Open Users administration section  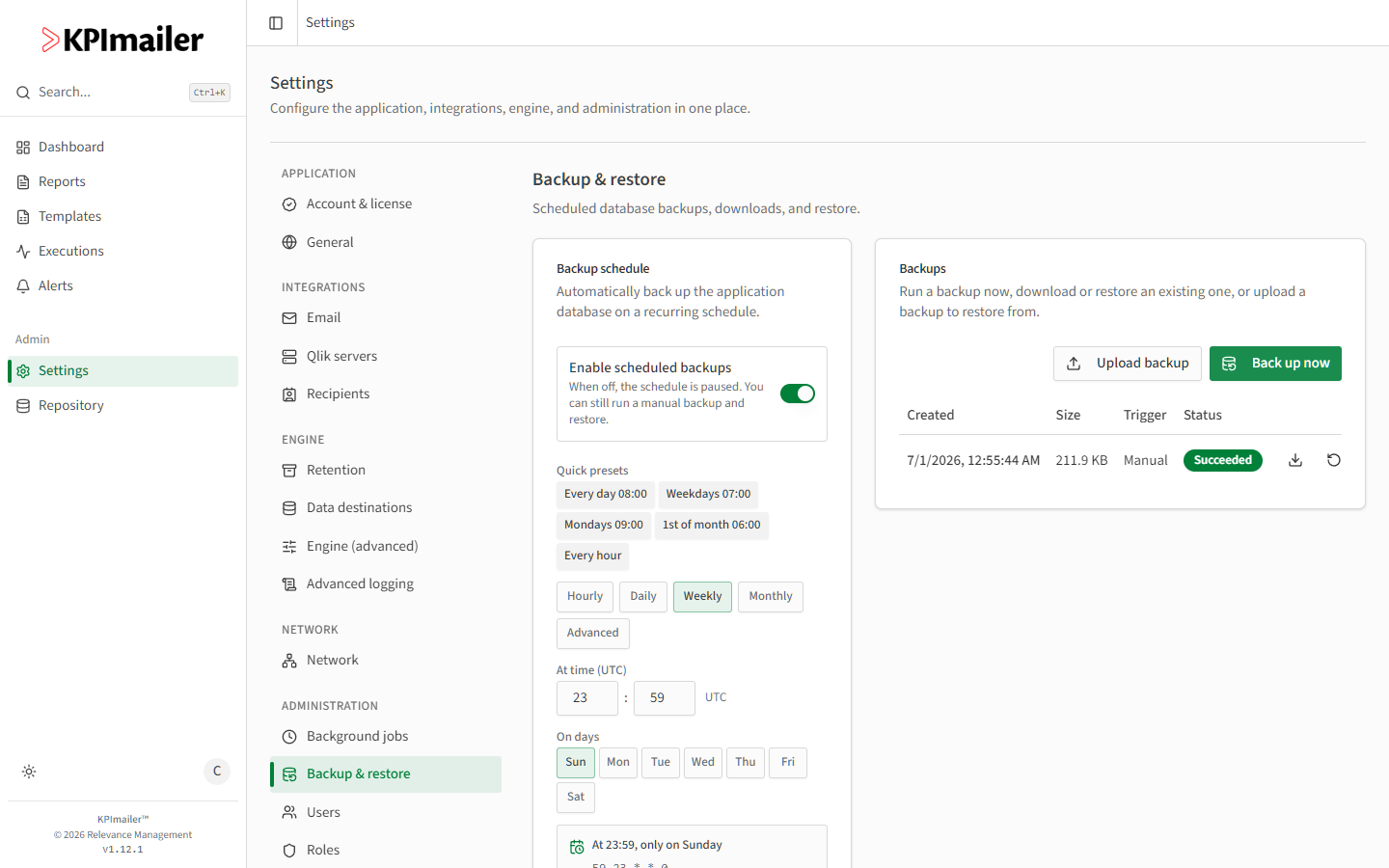pos(386,813)
